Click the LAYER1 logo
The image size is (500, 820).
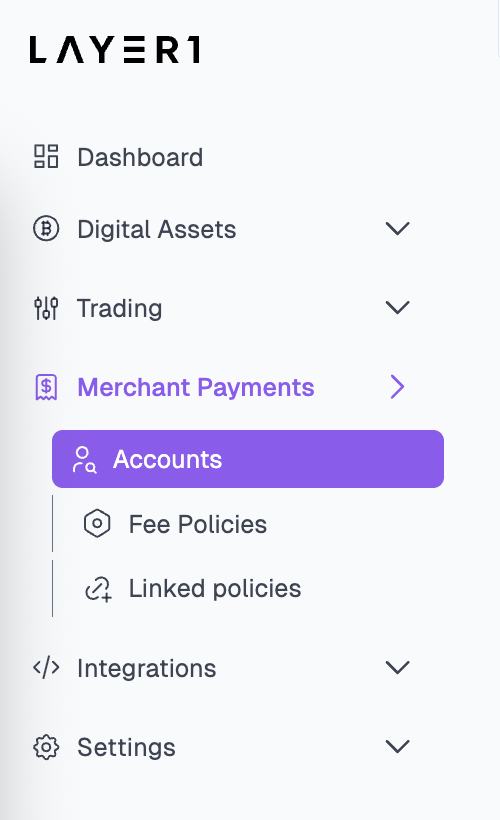pyautogui.click(x=115, y=50)
